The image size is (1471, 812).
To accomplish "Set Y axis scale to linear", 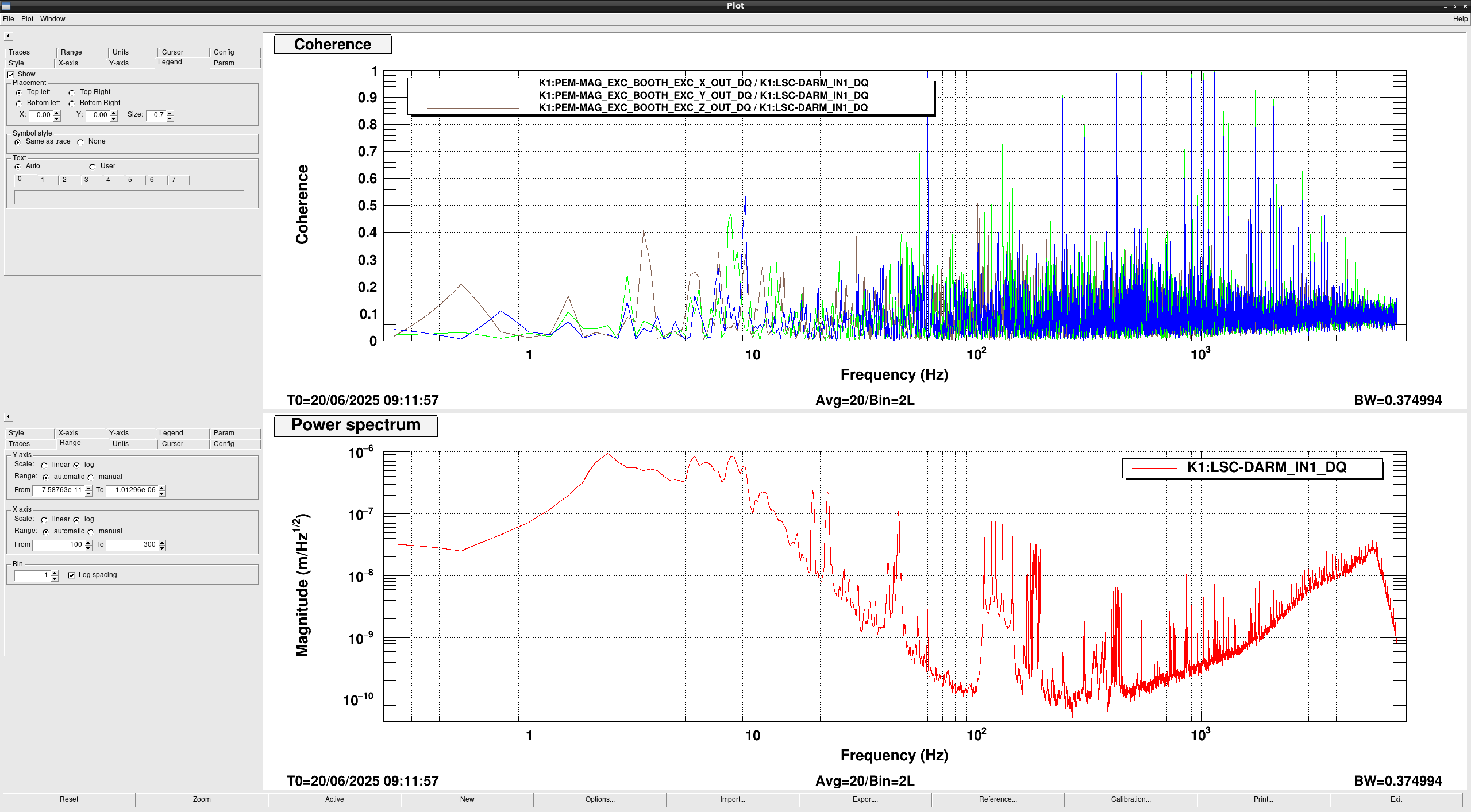I will point(44,465).
